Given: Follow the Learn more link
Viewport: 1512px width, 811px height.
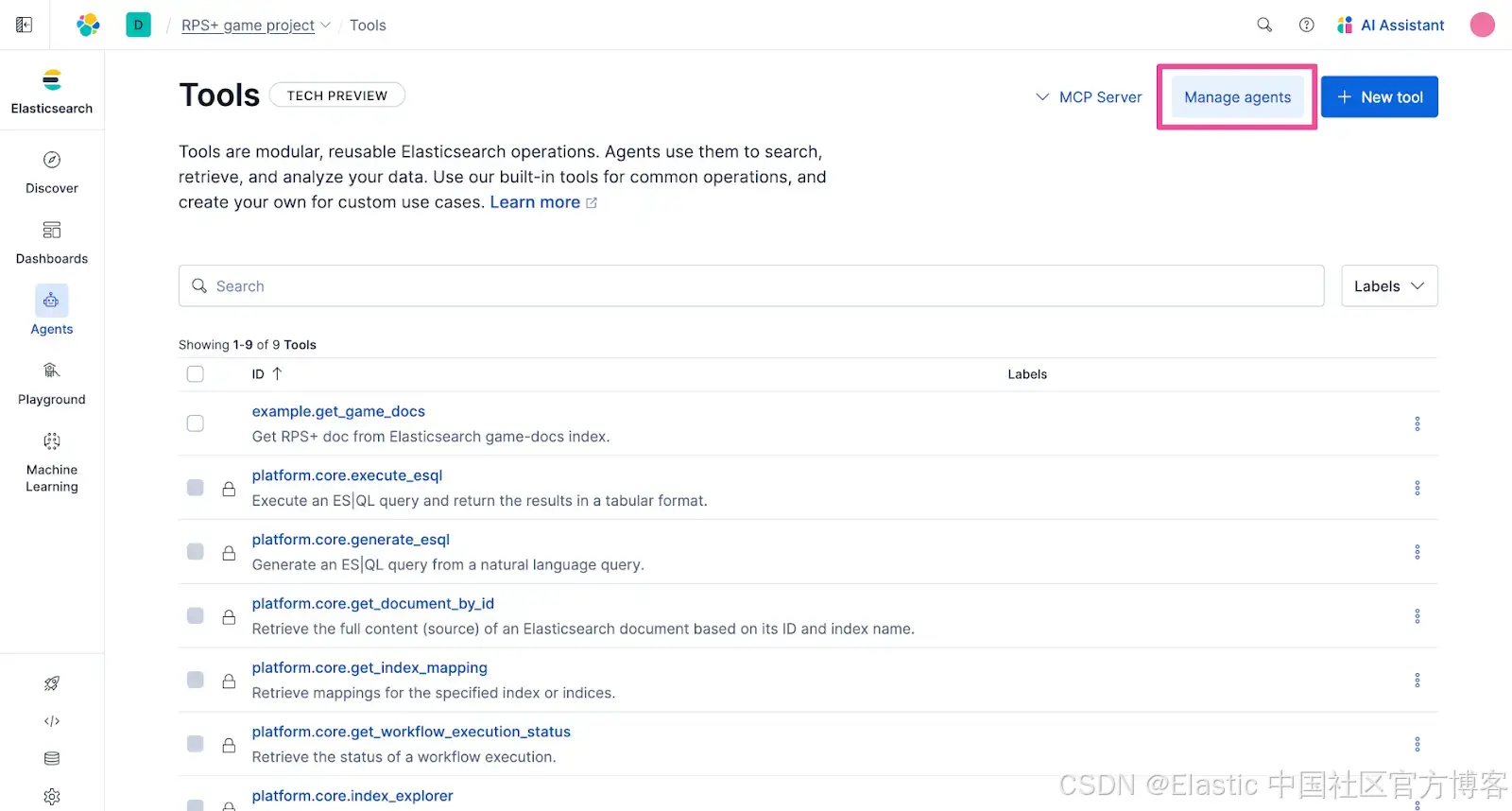Looking at the screenshot, I should coord(543,202).
